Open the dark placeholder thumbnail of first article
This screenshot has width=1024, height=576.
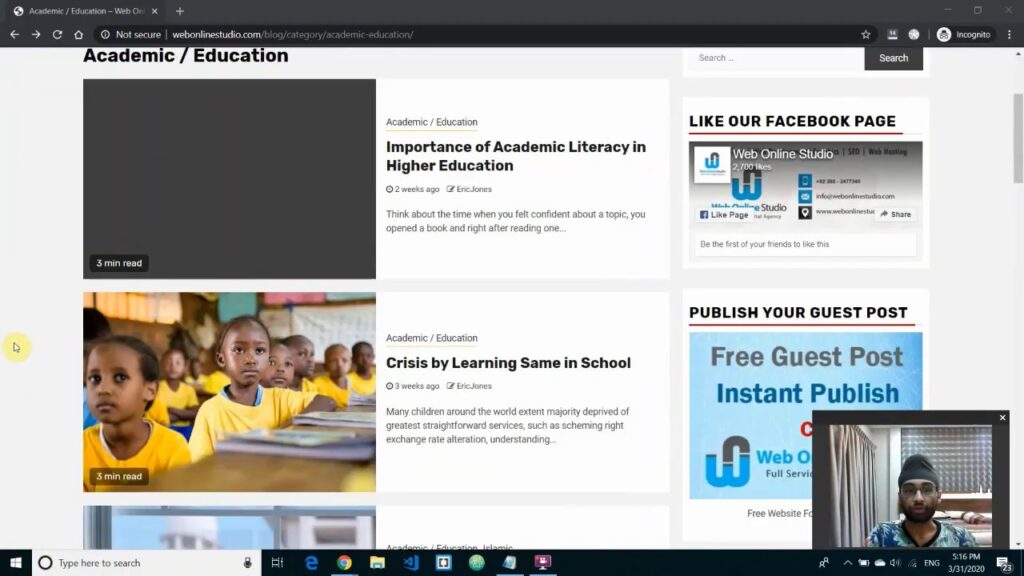tap(229, 179)
